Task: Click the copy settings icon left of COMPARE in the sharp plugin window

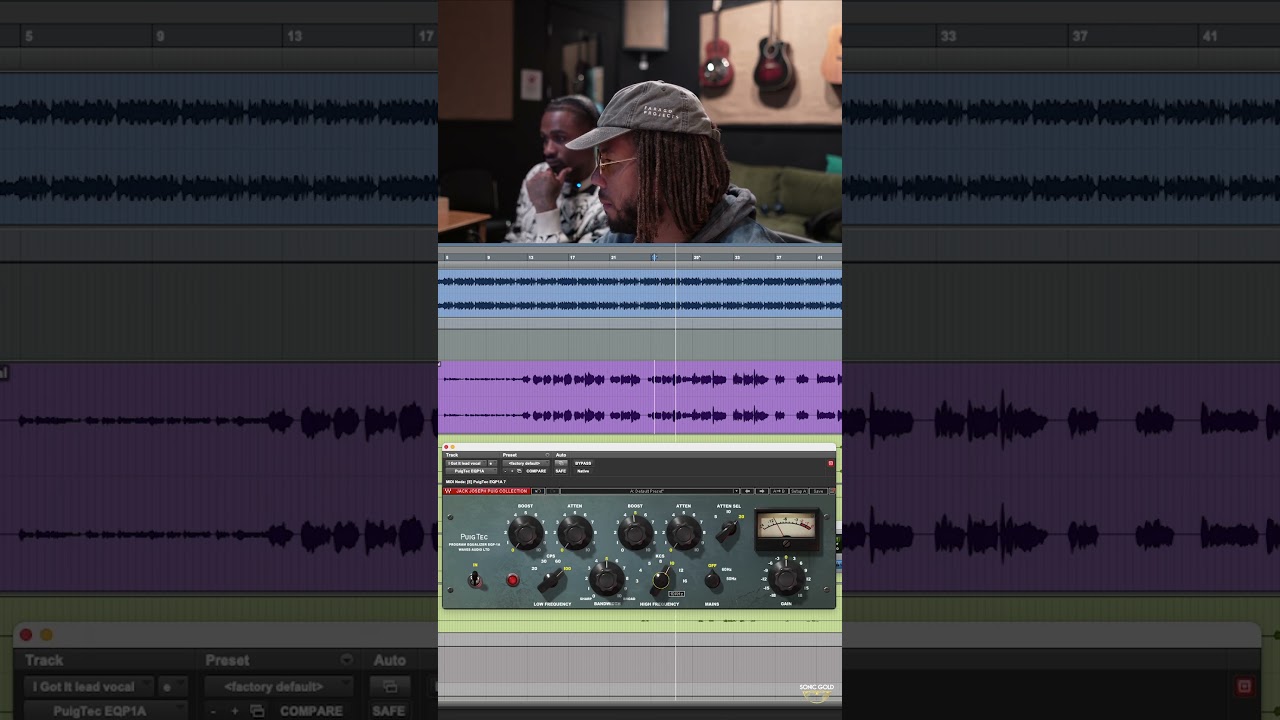Action: coord(519,471)
